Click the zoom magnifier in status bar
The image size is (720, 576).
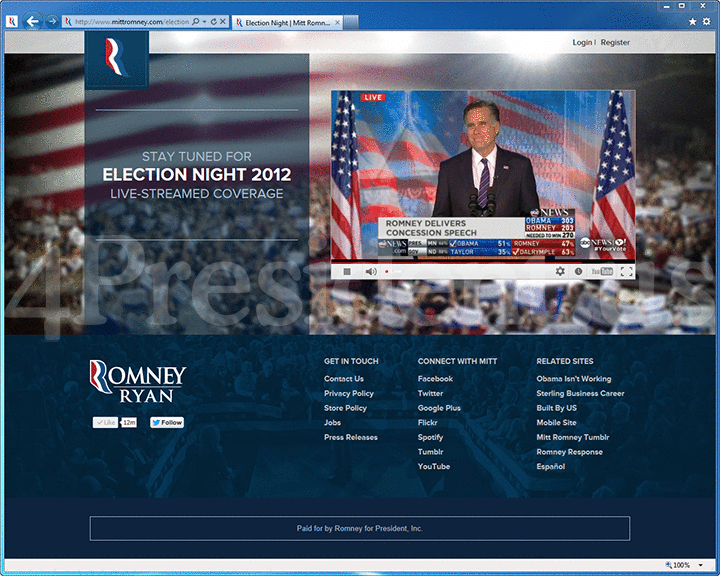pos(669,565)
